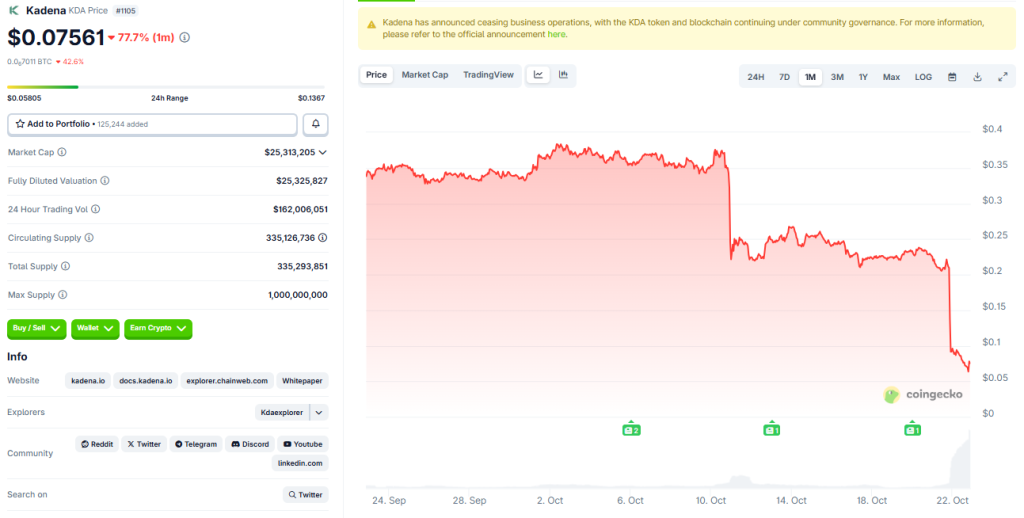This screenshot has height=518, width=1024.
Task: Open the calendar date range picker
Action: (x=952, y=77)
